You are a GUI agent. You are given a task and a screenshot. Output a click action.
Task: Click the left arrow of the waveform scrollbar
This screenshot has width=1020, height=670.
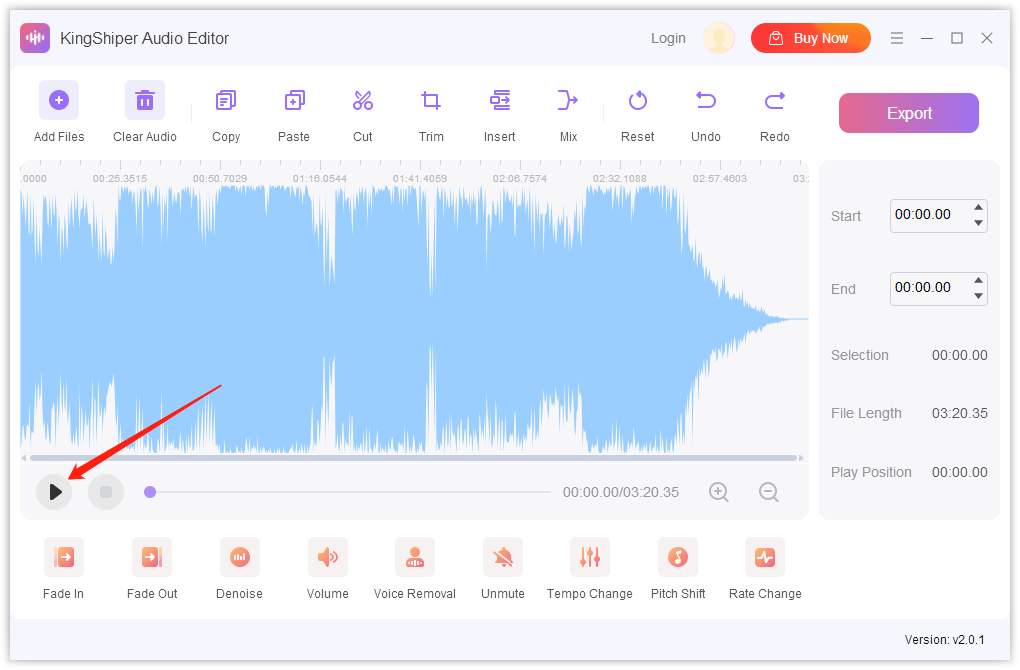[x=24, y=459]
